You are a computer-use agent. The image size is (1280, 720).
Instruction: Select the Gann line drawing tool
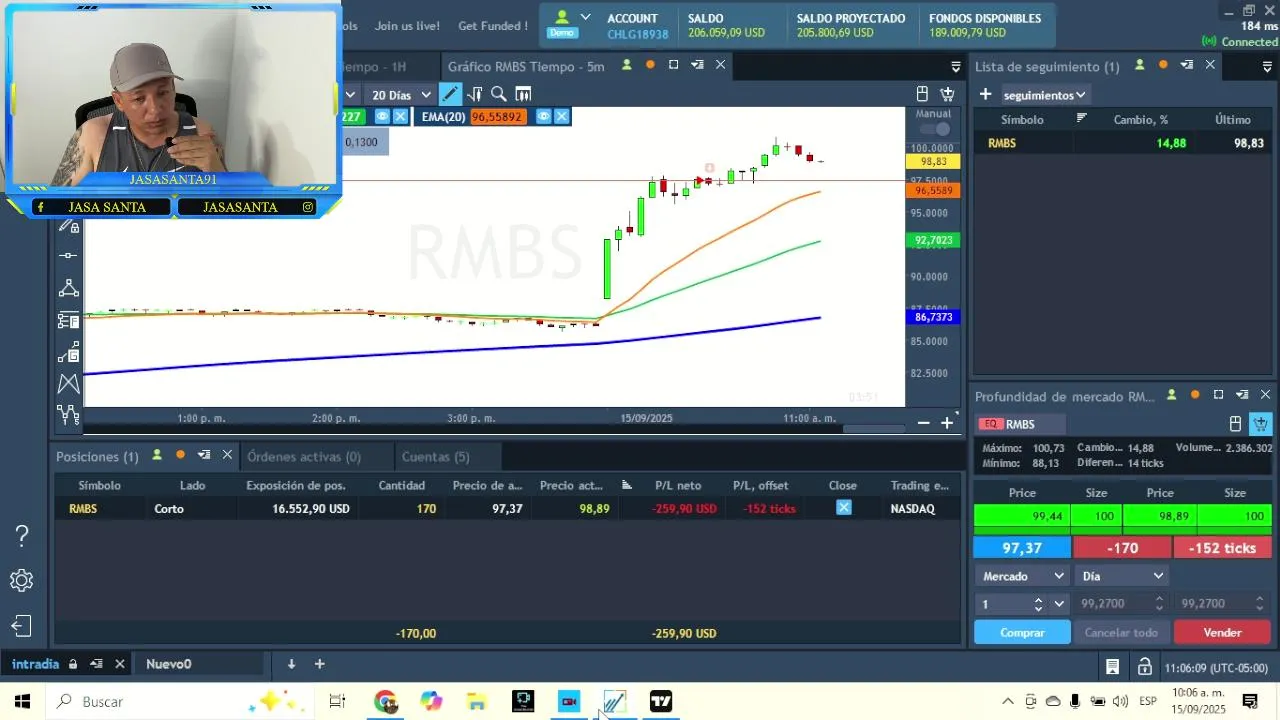click(68, 352)
